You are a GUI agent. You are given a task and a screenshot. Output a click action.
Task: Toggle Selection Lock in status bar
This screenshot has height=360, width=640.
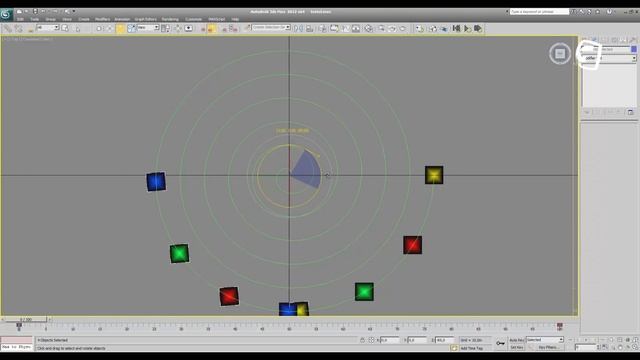tap(362, 340)
